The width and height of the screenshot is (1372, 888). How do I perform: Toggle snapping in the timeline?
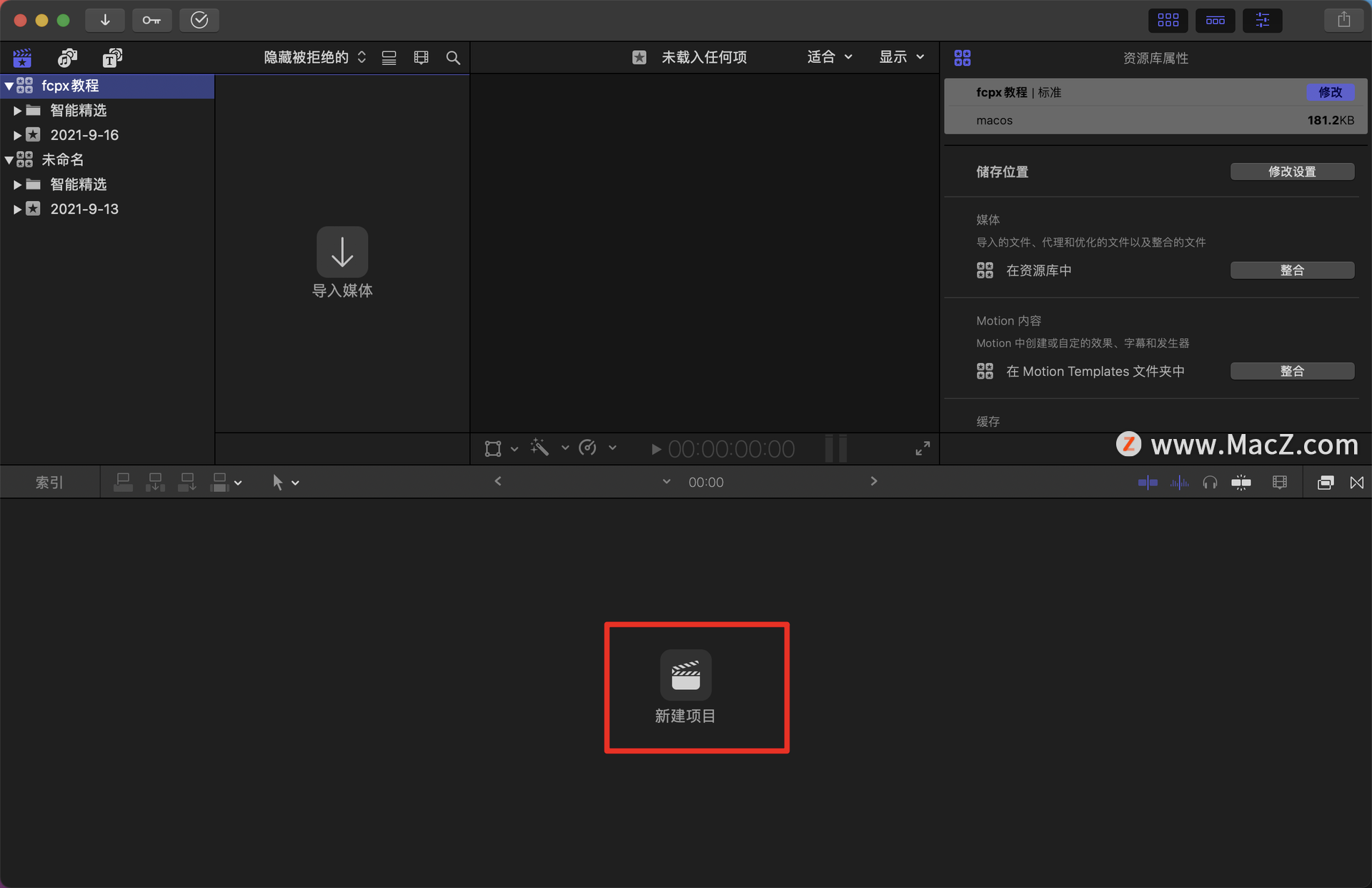coord(1241,483)
